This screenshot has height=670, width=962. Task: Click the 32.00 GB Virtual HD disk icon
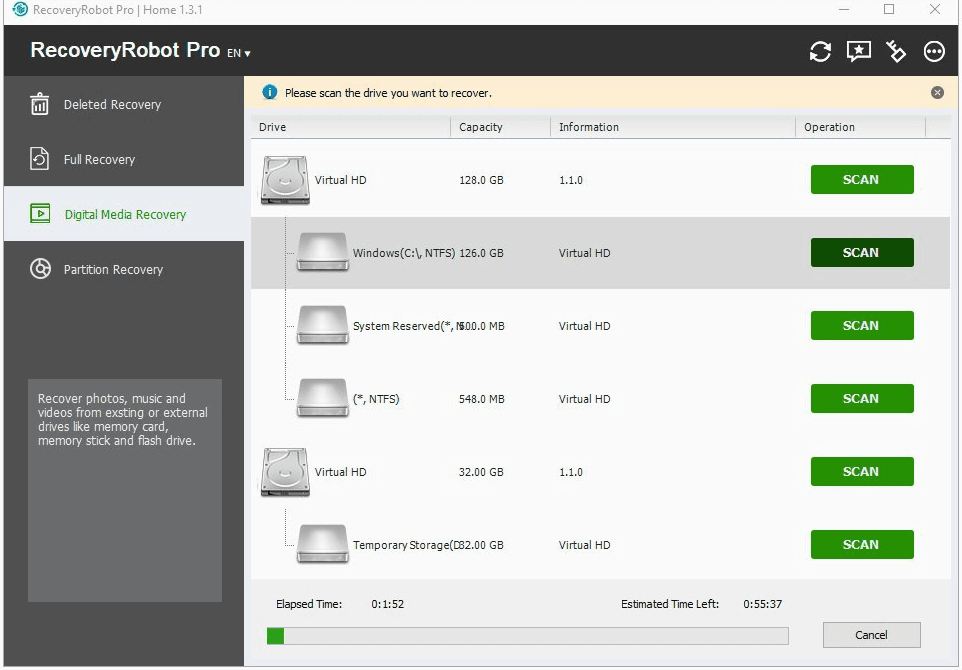point(285,472)
